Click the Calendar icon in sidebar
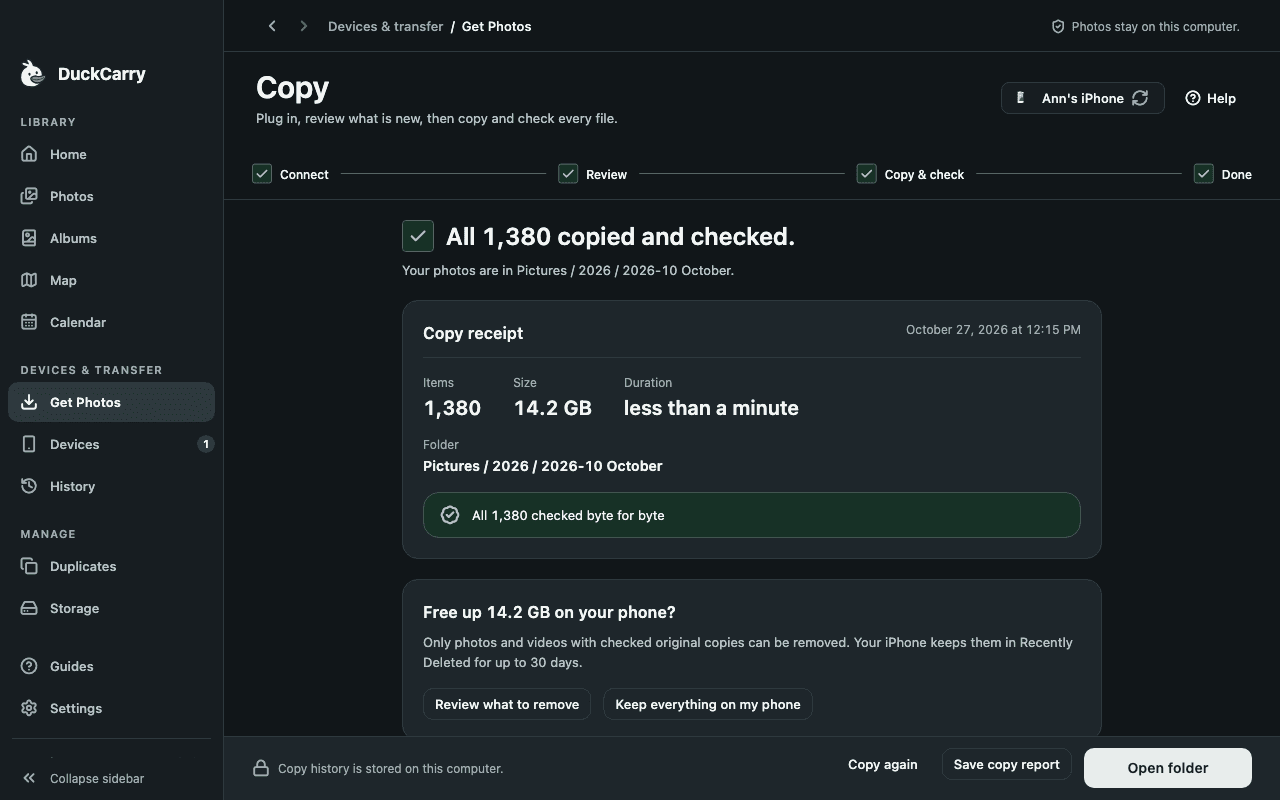Viewport: 1280px width, 800px height. tap(29, 322)
